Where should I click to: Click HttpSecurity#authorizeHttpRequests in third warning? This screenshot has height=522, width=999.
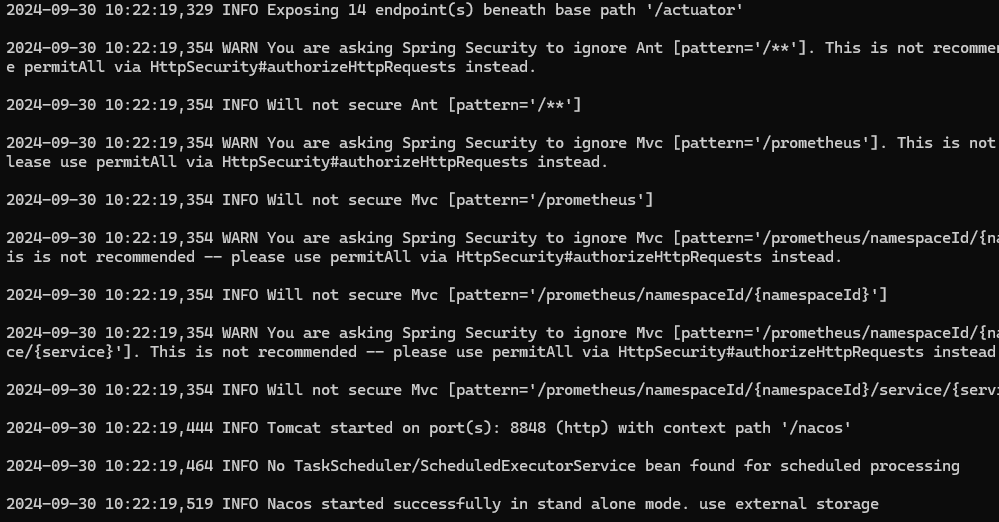[608, 257]
